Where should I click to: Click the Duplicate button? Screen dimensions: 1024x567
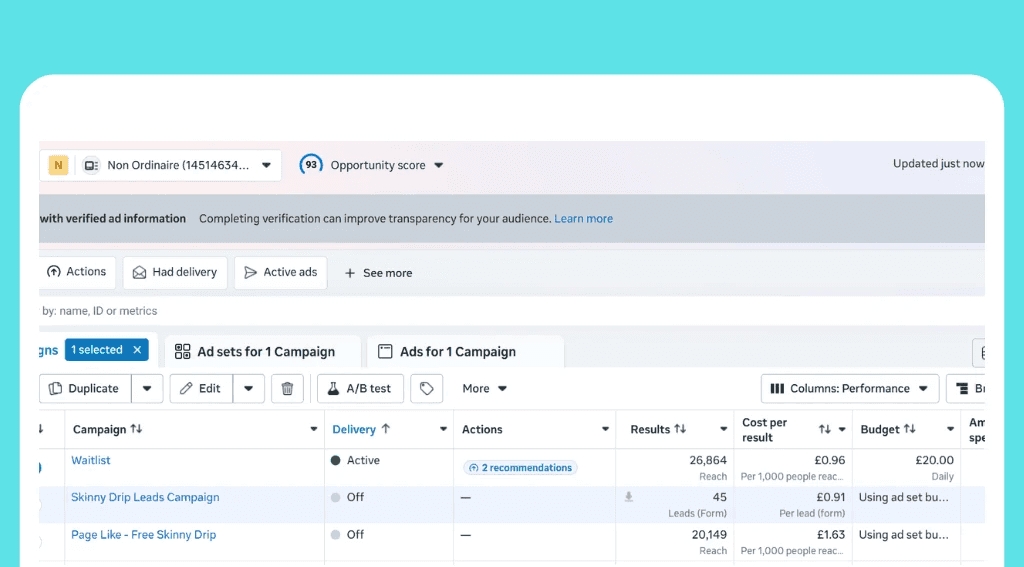(x=85, y=389)
